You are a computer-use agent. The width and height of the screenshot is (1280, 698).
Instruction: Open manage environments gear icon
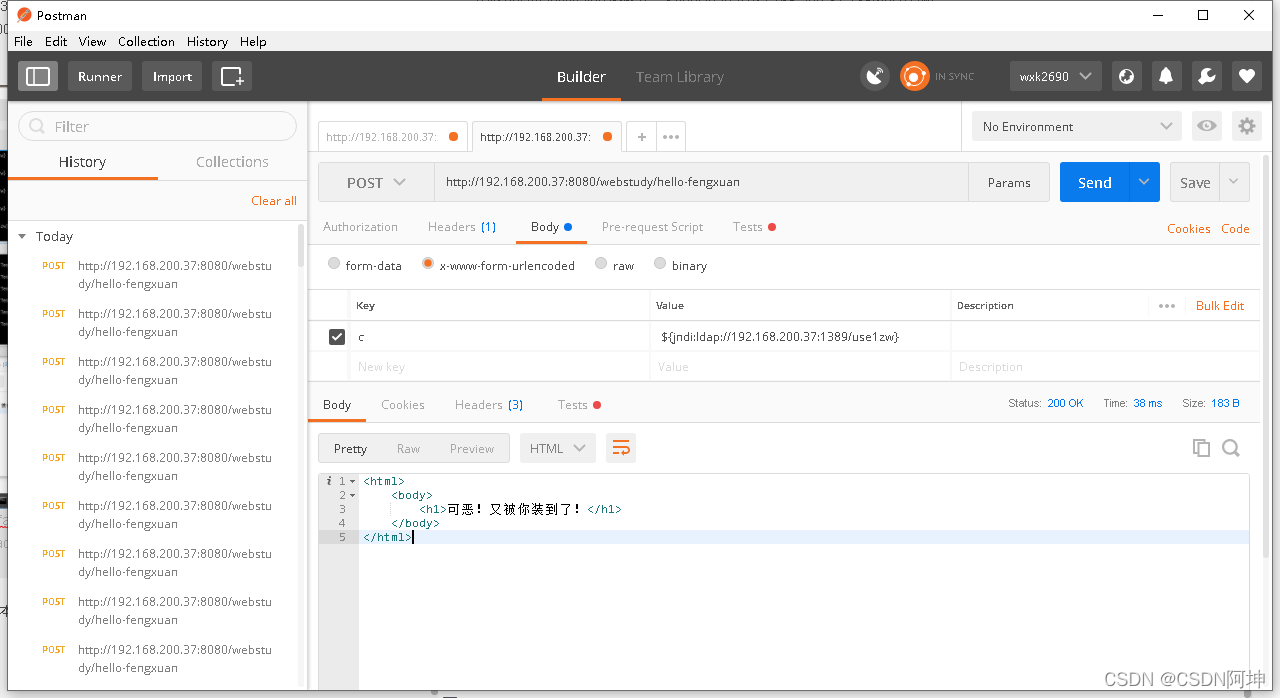[1246, 126]
